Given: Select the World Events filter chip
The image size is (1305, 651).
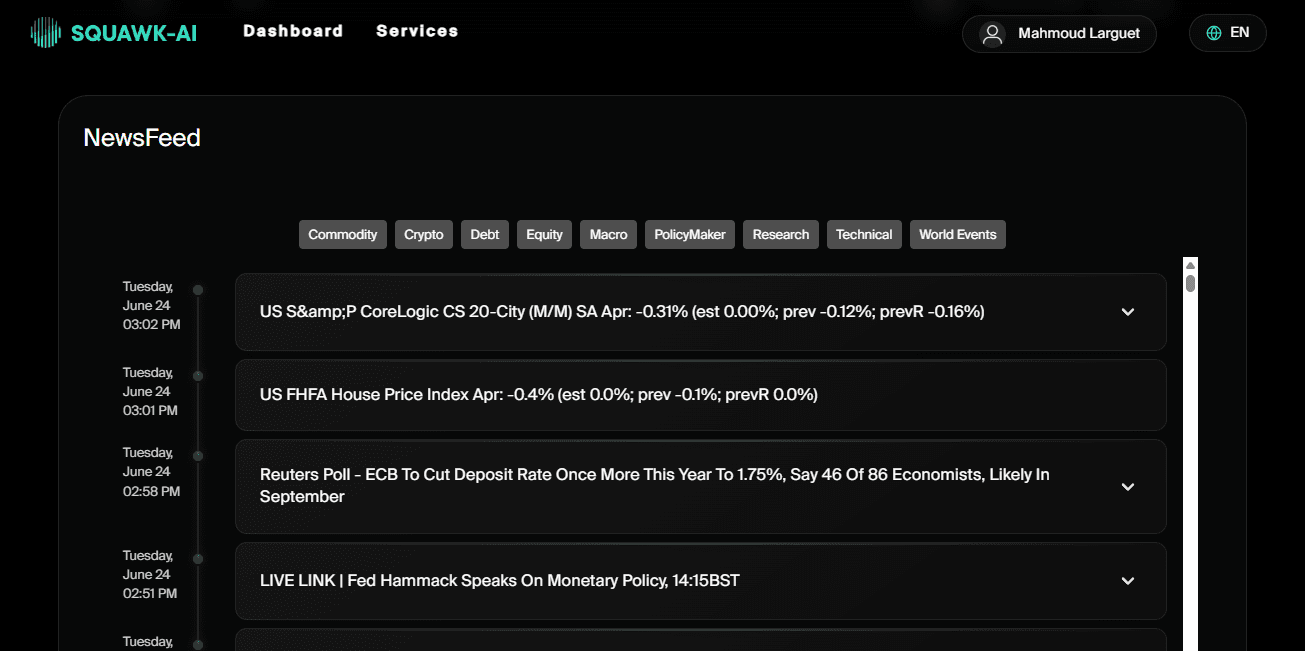Looking at the screenshot, I should click(x=957, y=234).
